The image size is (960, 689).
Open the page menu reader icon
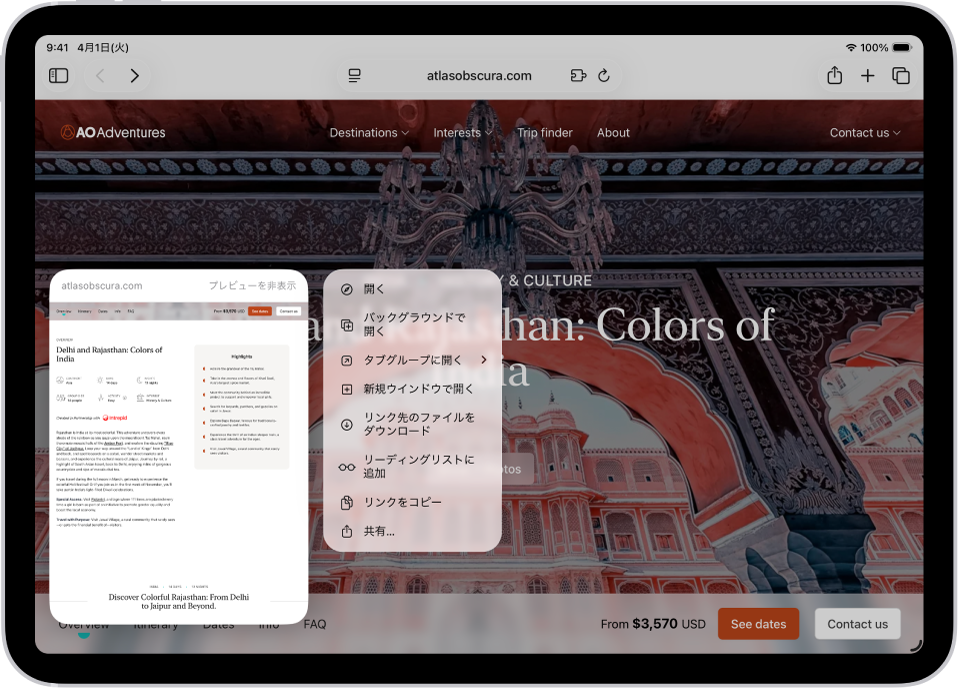pyautogui.click(x=354, y=75)
